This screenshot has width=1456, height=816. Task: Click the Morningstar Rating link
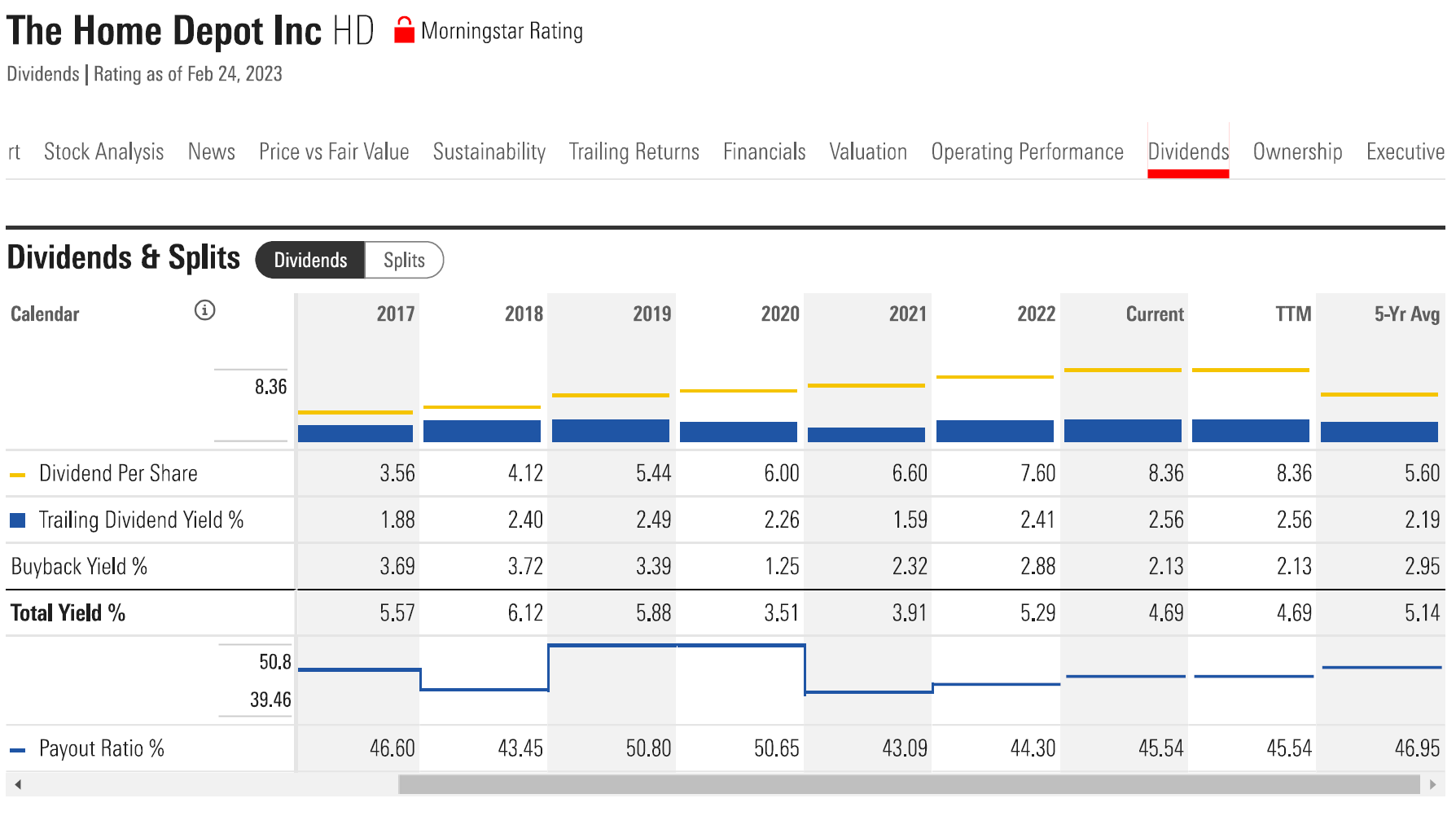tap(502, 32)
